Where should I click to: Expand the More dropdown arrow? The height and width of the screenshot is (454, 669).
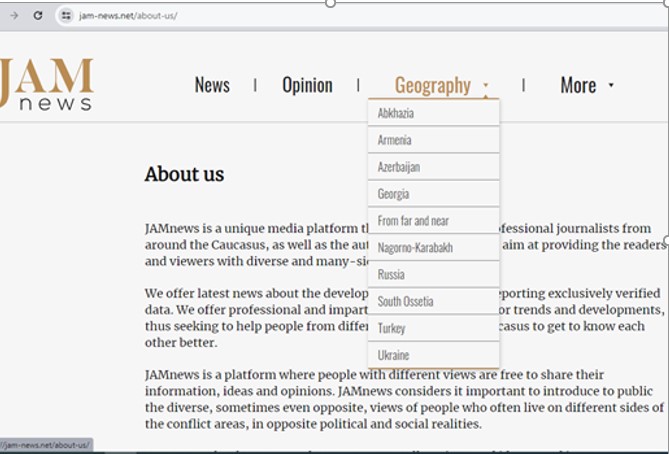coord(611,86)
